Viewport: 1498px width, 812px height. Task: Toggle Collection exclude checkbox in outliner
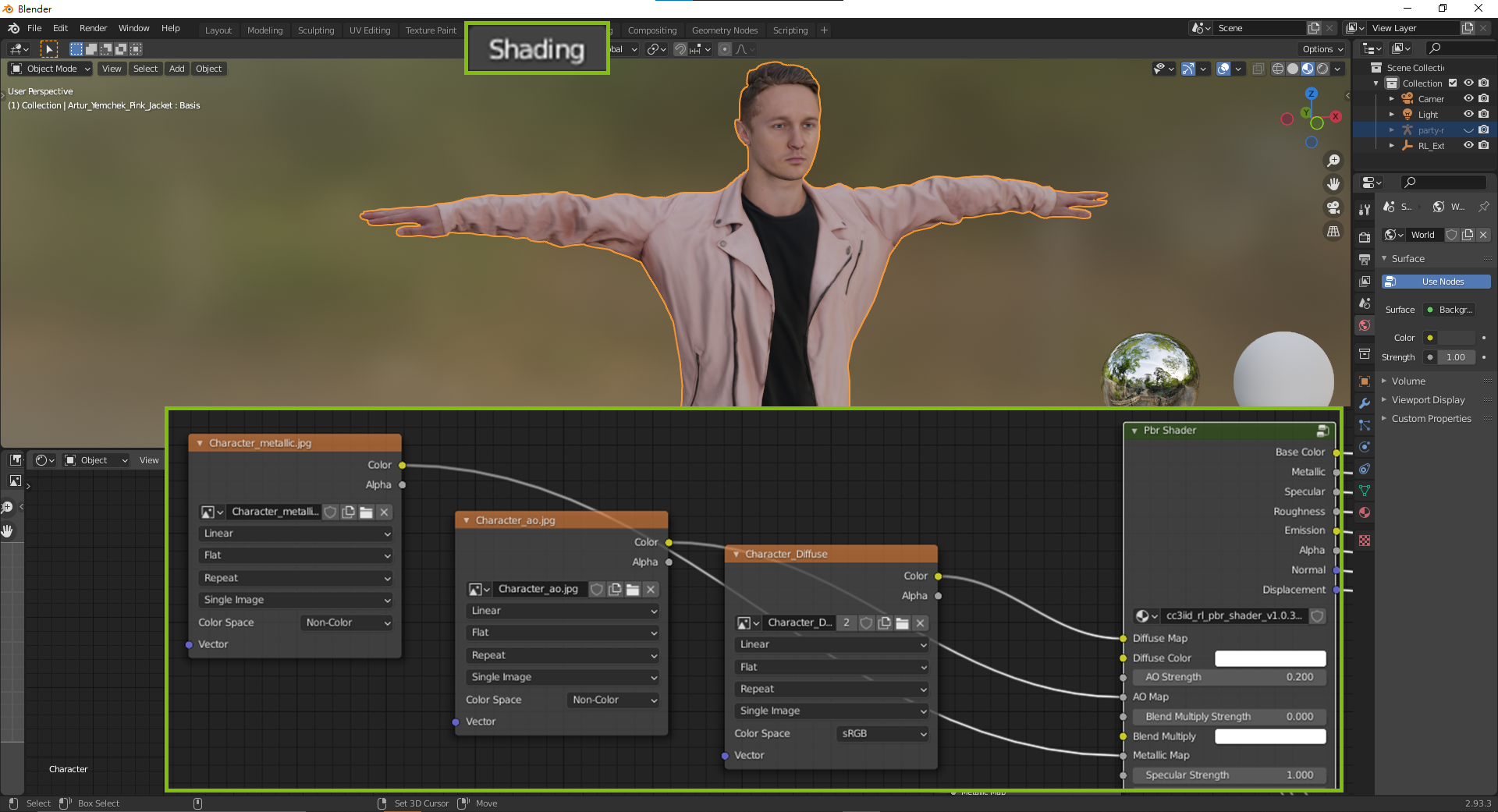pyautogui.click(x=1453, y=83)
